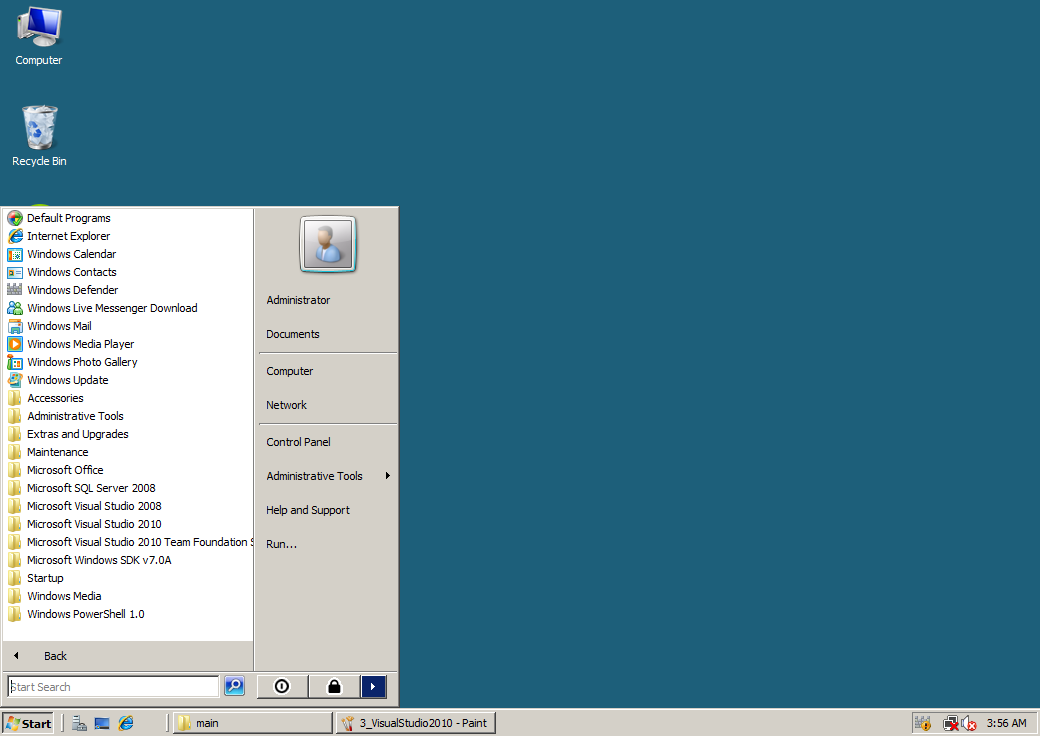Click the muted volume tray icon
This screenshot has height=736, width=1040.
click(x=968, y=723)
